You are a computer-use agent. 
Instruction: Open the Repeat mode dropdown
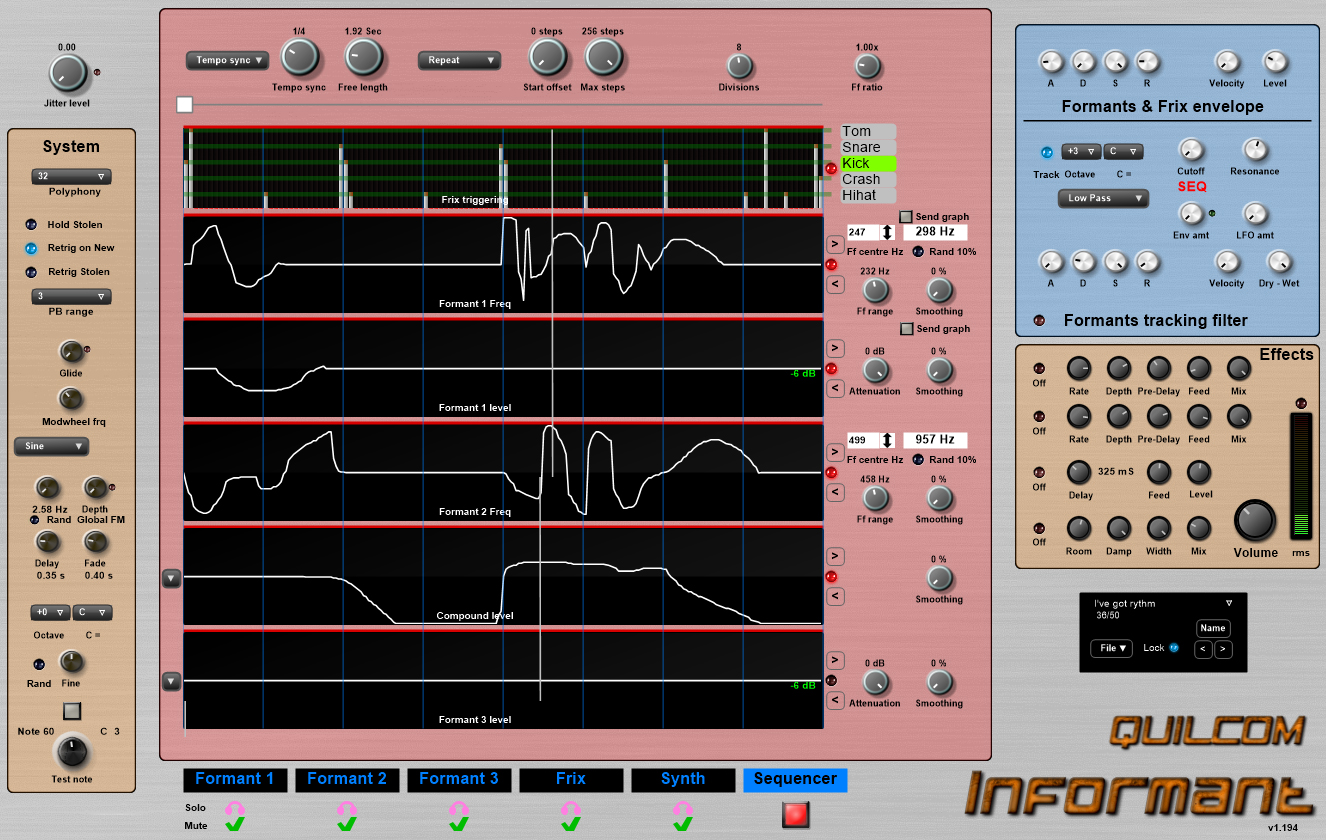[x=459, y=60]
